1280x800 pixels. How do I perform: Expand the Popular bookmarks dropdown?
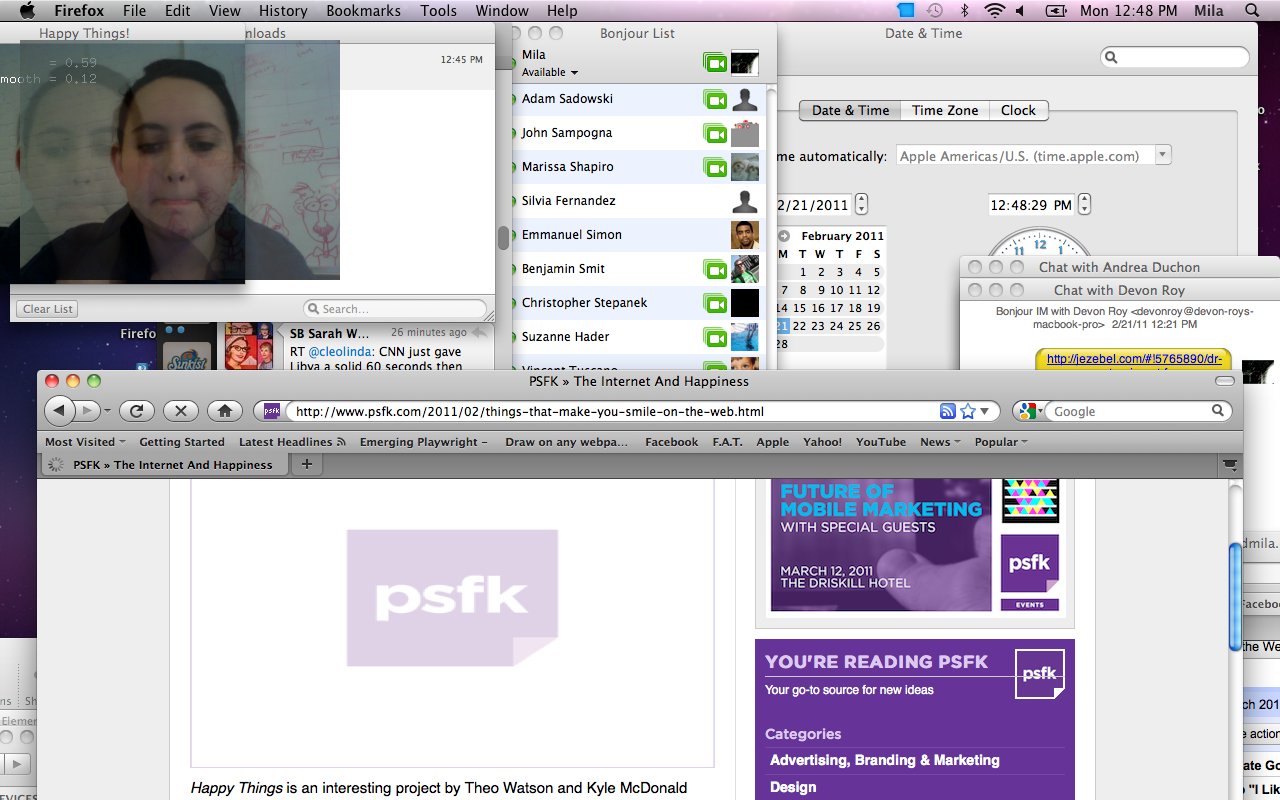tap(1001, 442)
